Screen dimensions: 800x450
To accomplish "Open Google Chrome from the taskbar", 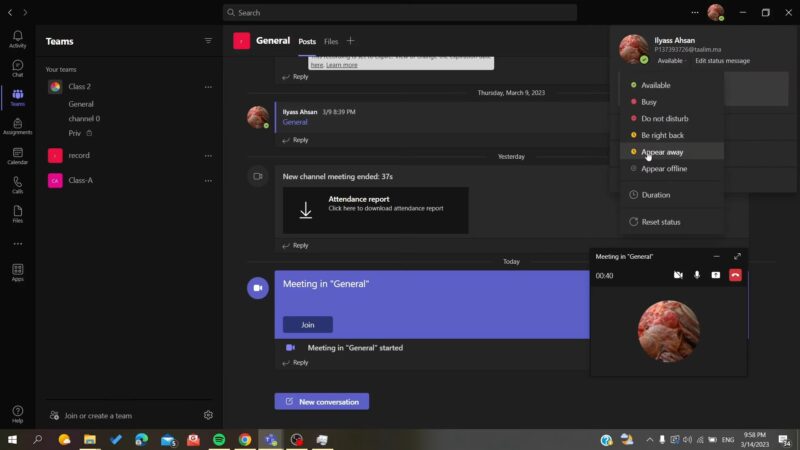I will (245, 439).
